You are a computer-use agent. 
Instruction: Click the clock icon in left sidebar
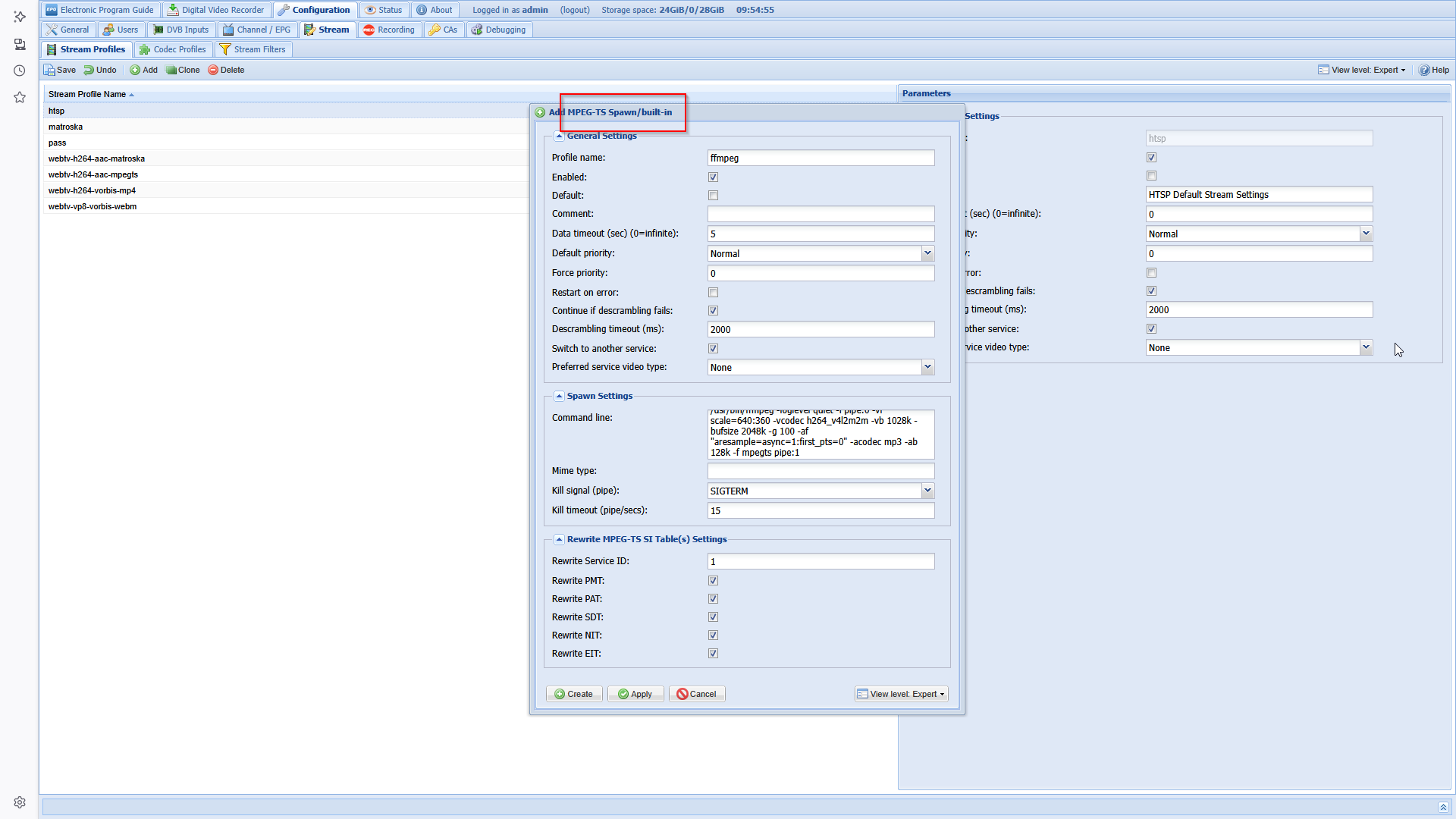click(x=20, y=71)
